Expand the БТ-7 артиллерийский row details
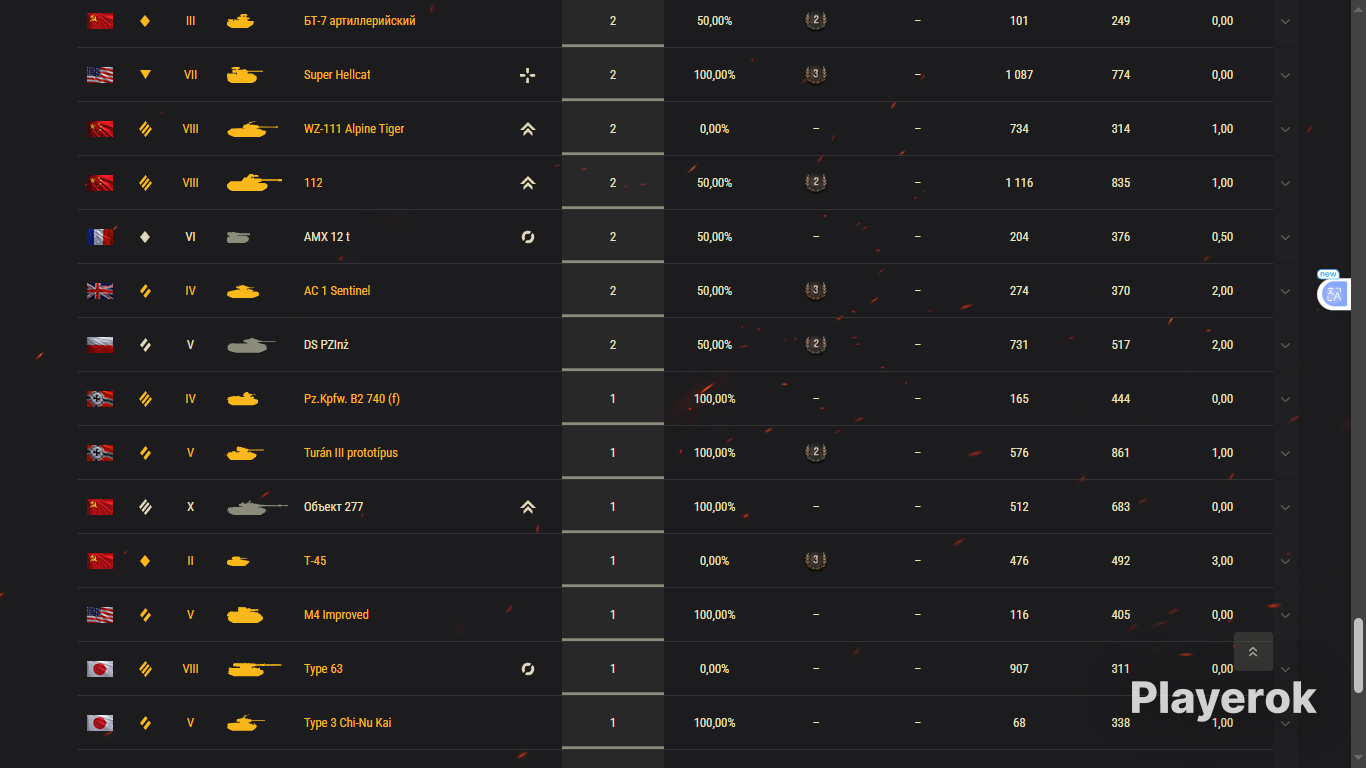The width and height of the screenshot is (1366, 768). point(1286,21)
